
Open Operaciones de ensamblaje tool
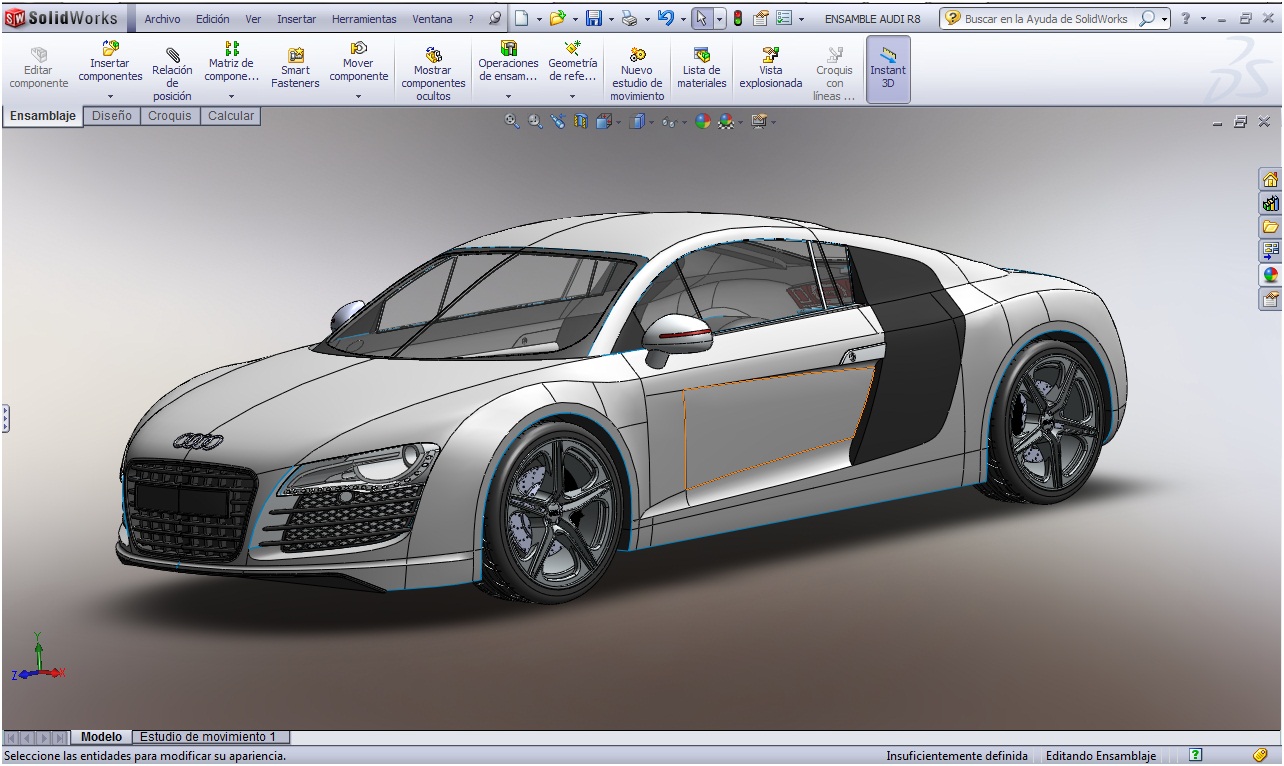(x=508, y=62)
